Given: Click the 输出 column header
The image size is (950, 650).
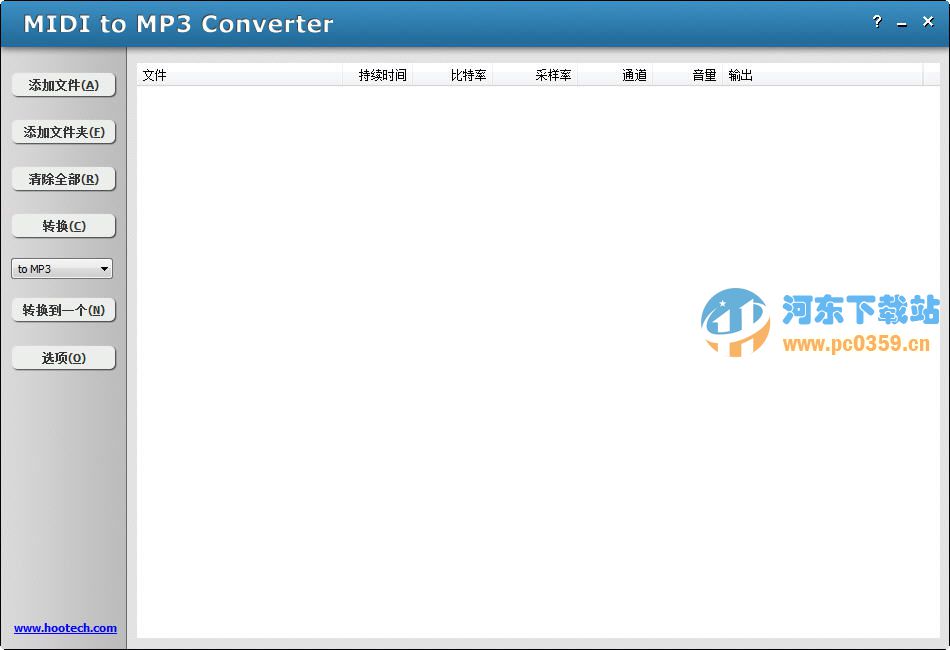Looking at the screenshot, I should (x=741, y=74).
